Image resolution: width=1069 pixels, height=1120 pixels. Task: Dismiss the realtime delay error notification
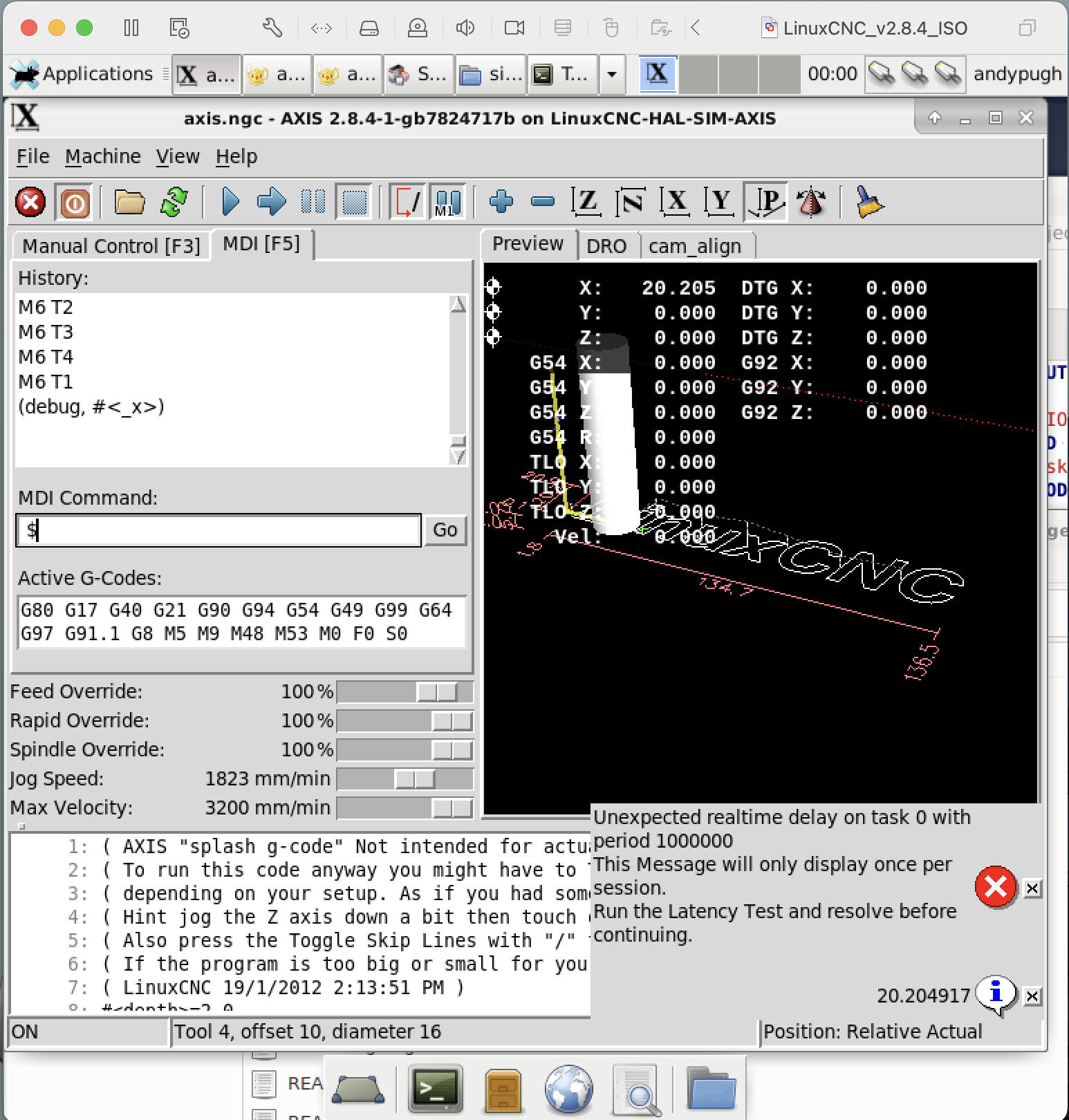coord(1032,888)
